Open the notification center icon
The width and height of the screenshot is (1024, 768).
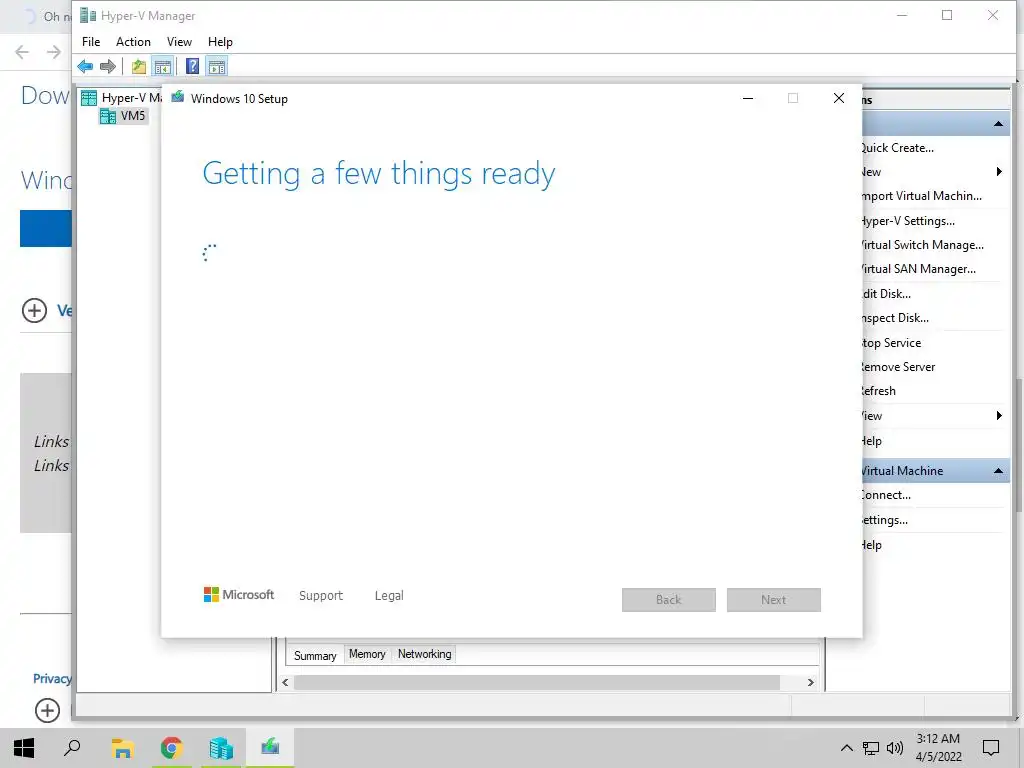click(x=991, y=748)
